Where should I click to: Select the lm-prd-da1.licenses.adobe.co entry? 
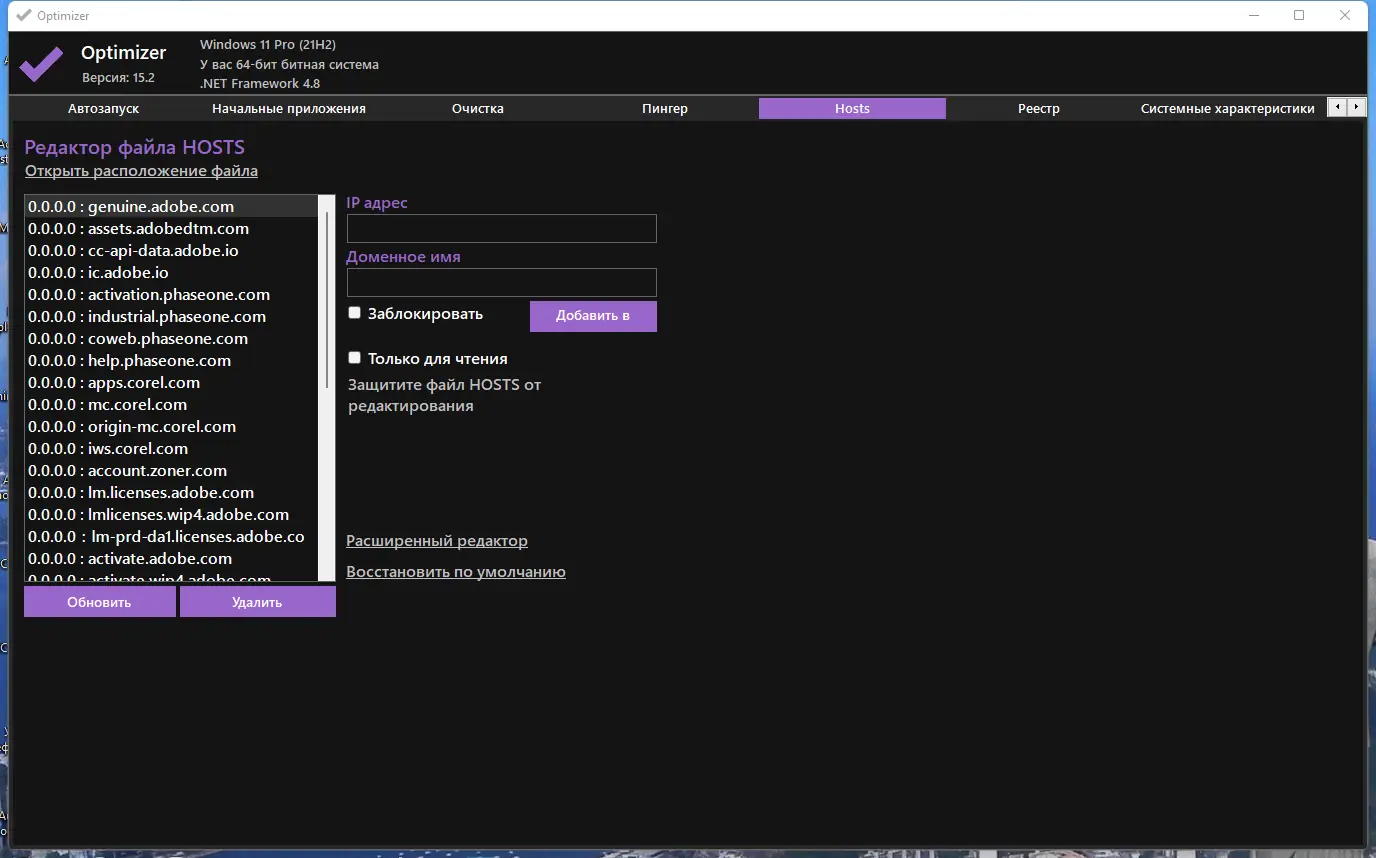[171, 536]
